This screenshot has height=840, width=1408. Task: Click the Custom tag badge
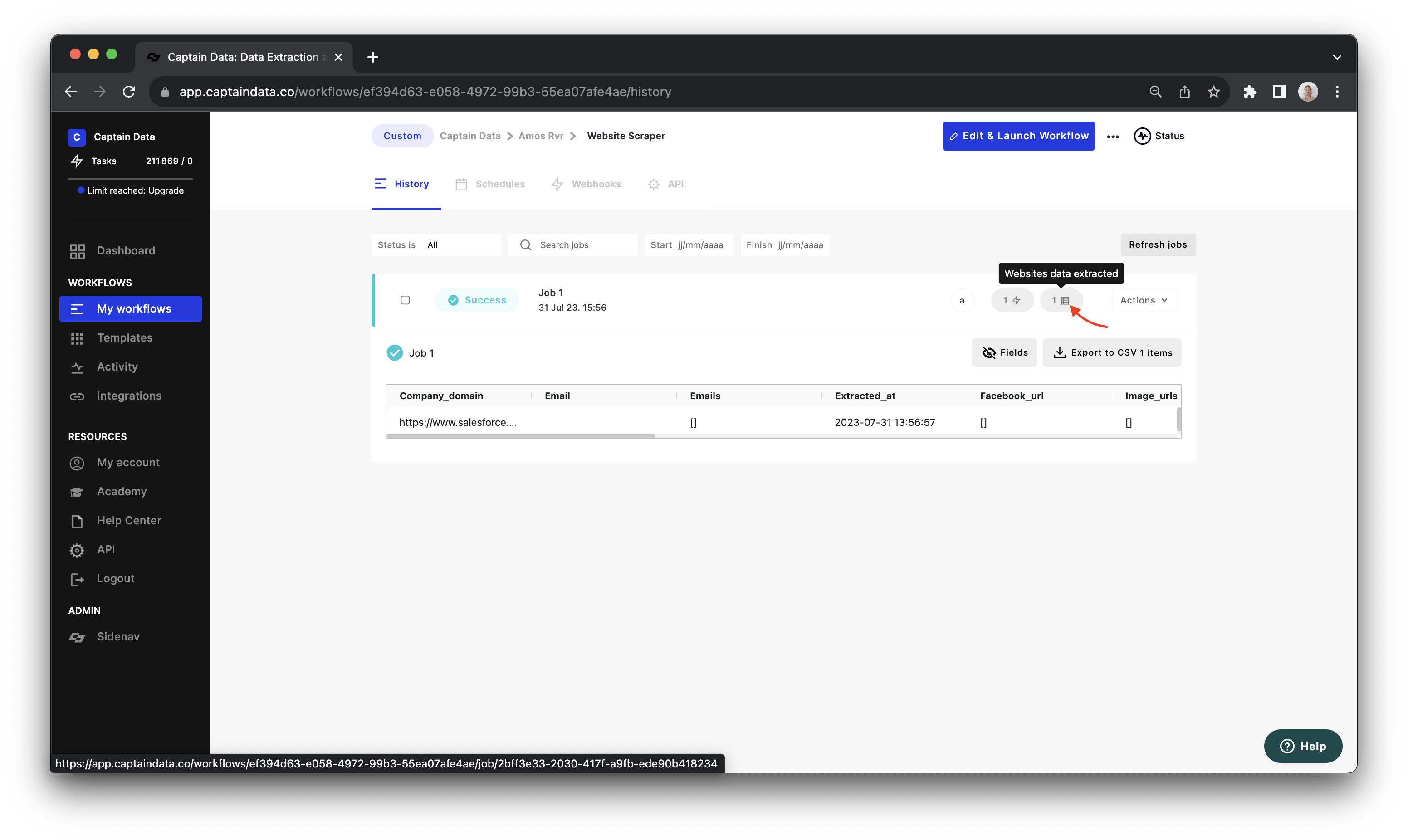click(x=402, y=137)
